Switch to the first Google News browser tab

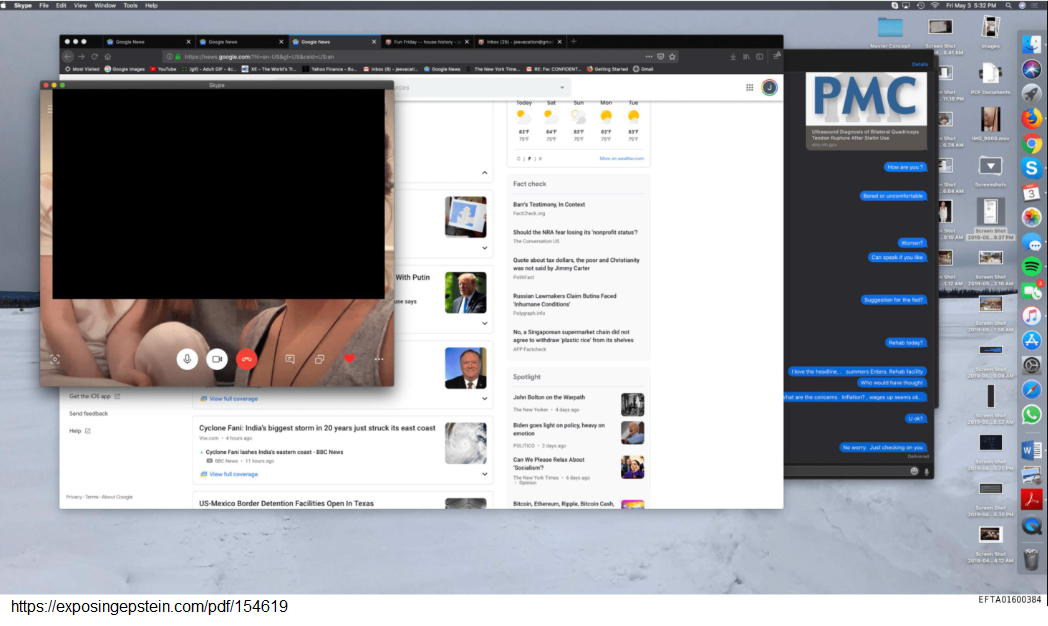[x=147, y=41]
